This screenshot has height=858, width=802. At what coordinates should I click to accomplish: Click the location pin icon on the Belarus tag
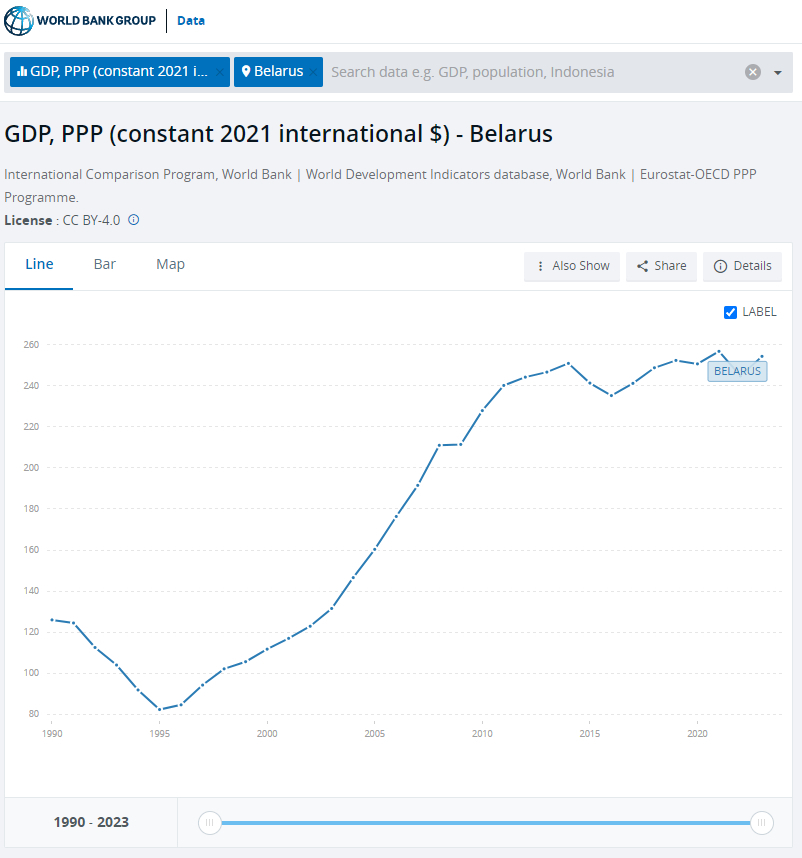tap(246, 72)
